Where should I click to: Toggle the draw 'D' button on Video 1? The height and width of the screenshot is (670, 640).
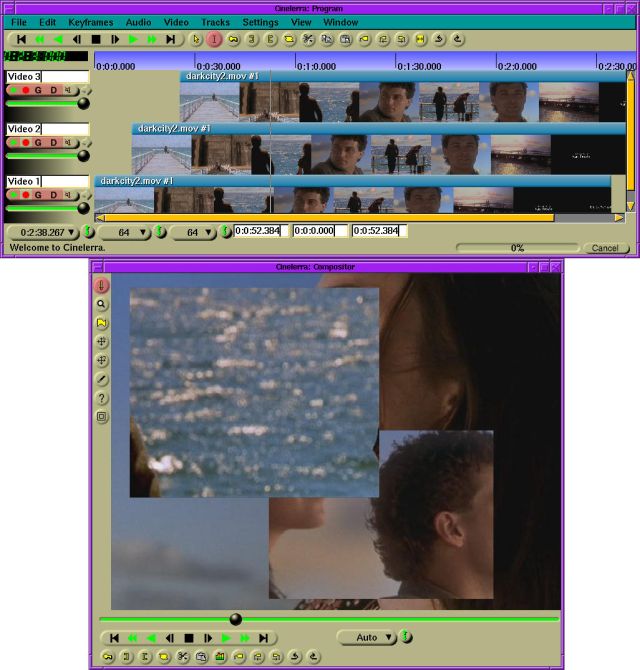click(x=53, y=195)
